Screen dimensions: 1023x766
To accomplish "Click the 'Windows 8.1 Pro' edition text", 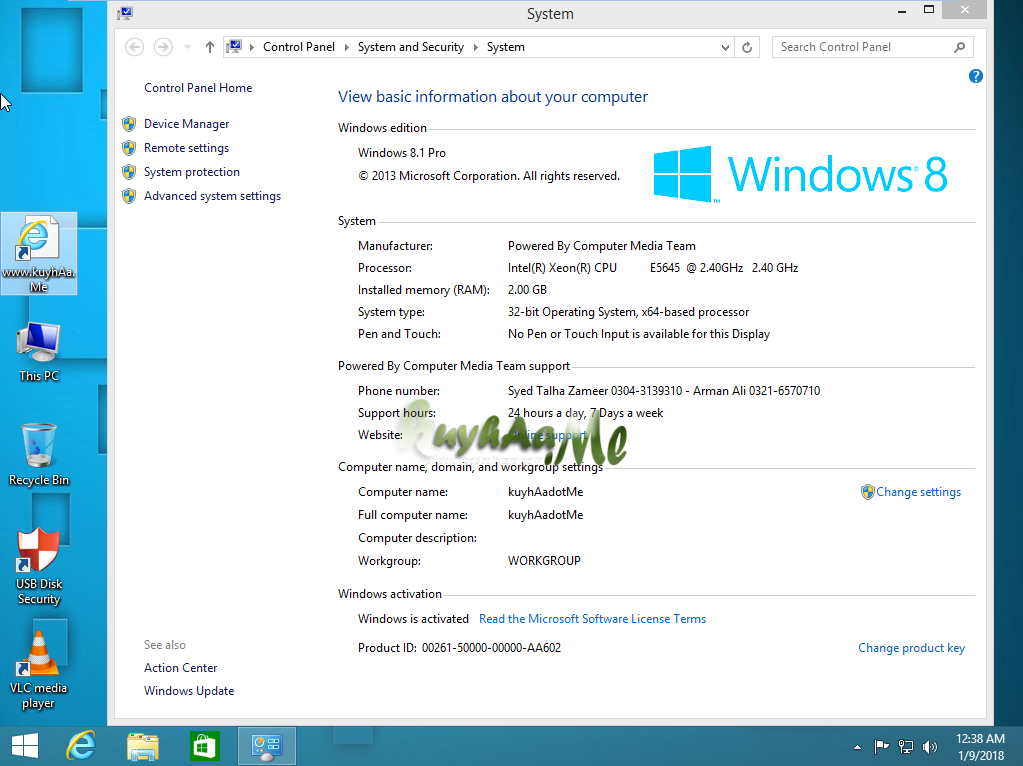I will tap(402, 153).
